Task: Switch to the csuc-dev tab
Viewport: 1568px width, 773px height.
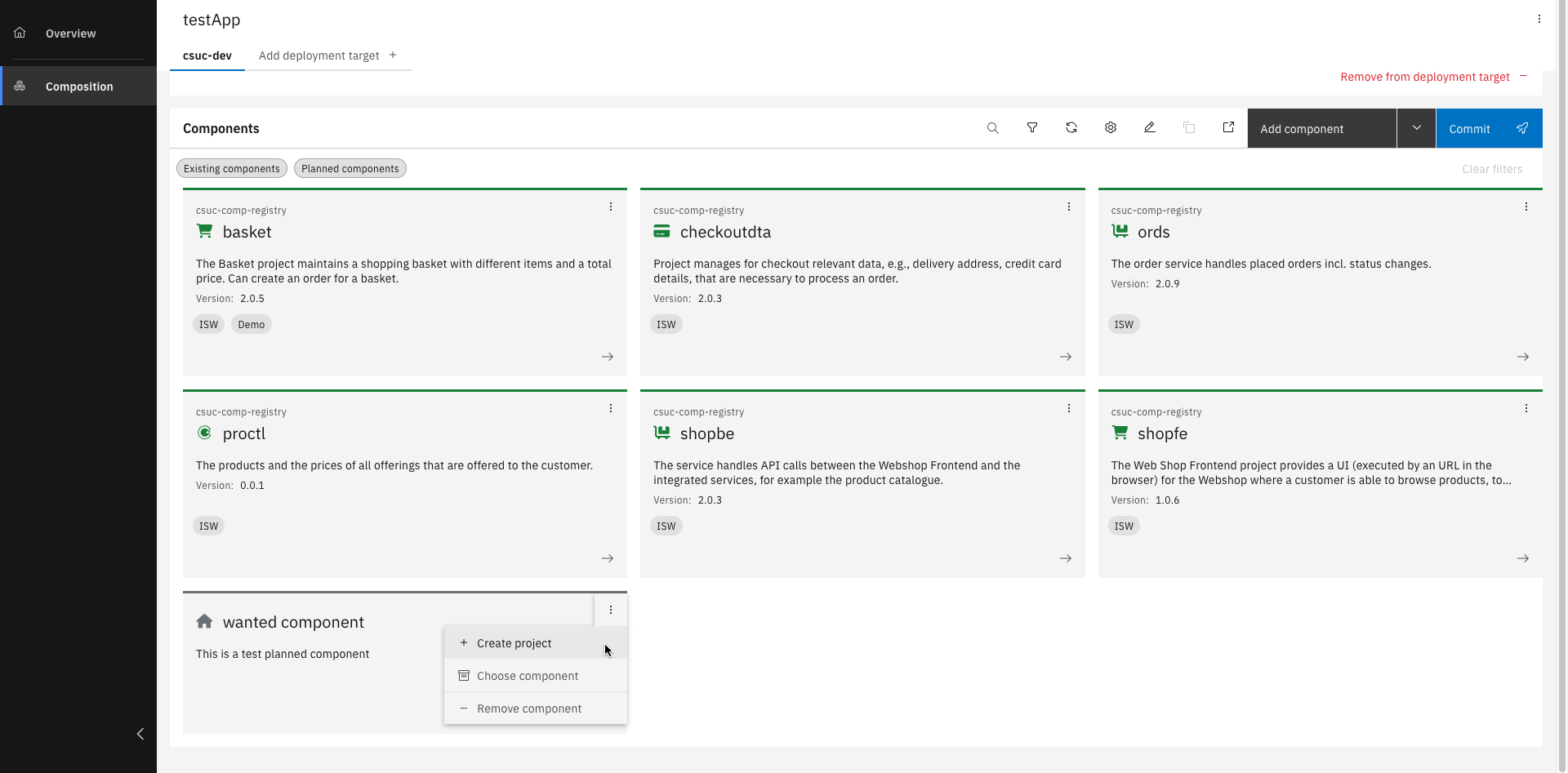Action: click(x=207, y=56)
